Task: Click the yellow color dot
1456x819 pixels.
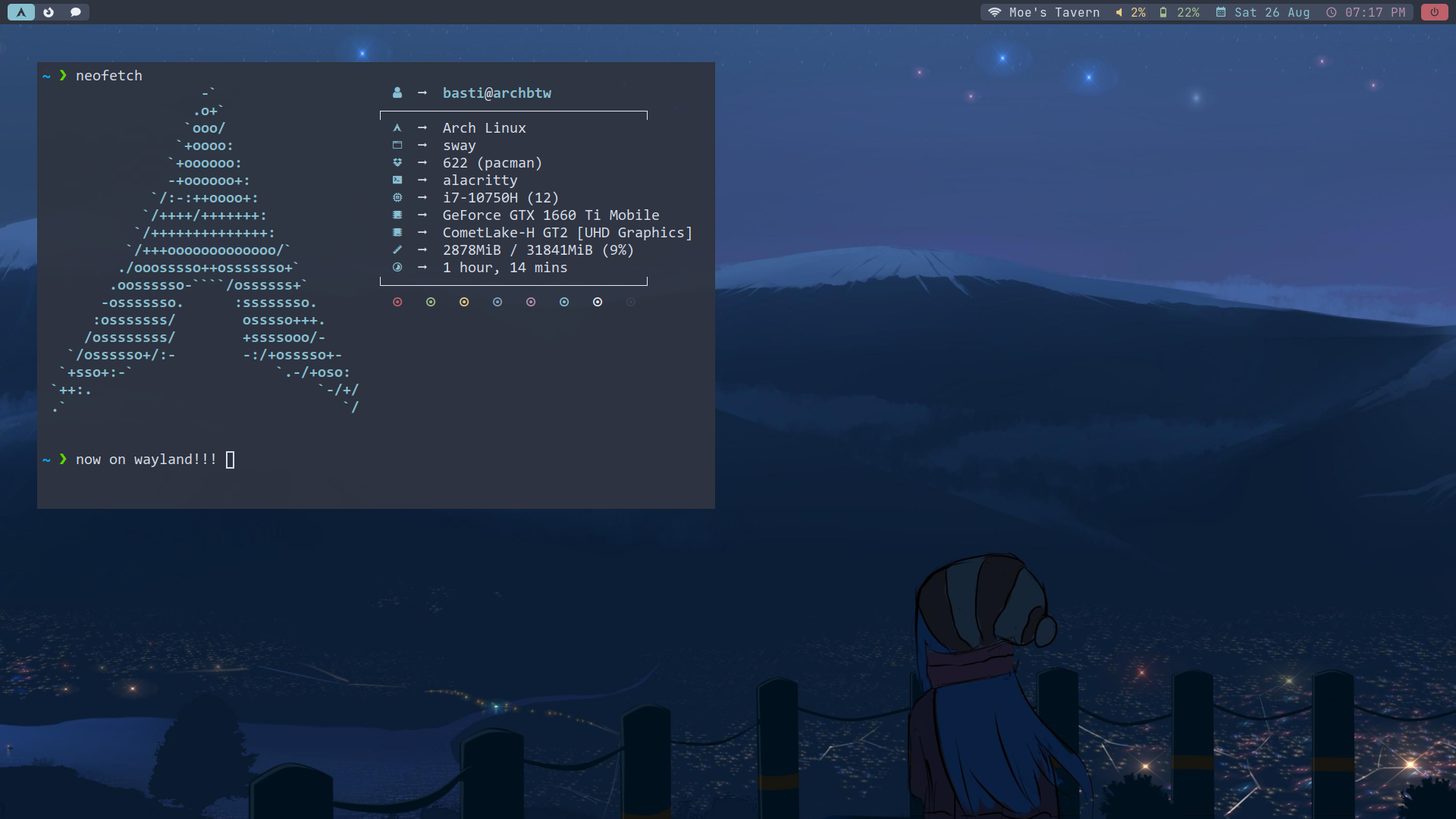Action: [x=464, y=302]
